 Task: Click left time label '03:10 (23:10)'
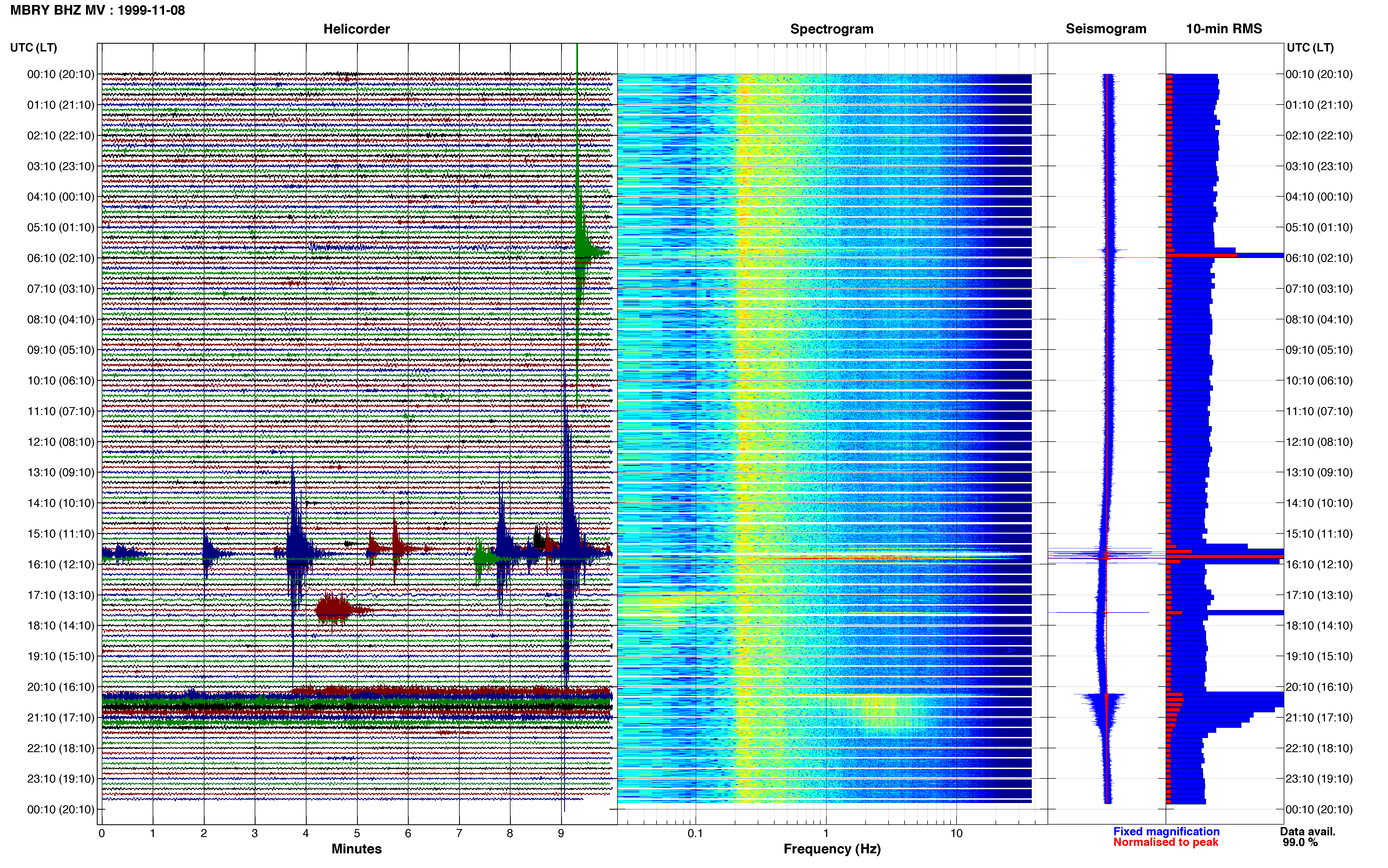61,166
